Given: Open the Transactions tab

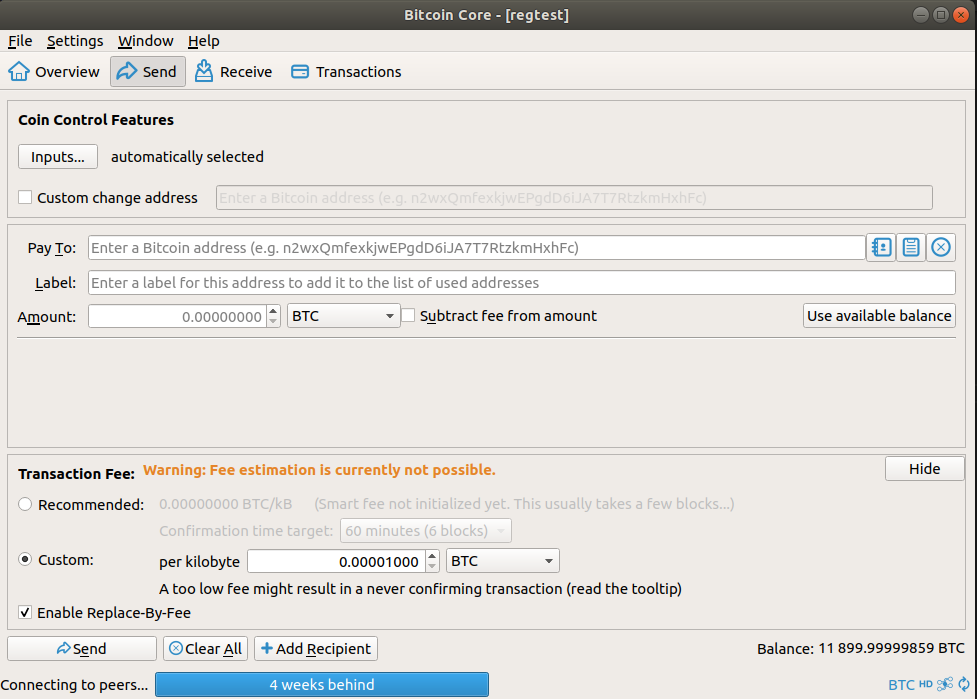Looking at the screenshot, I should (346, 72).
